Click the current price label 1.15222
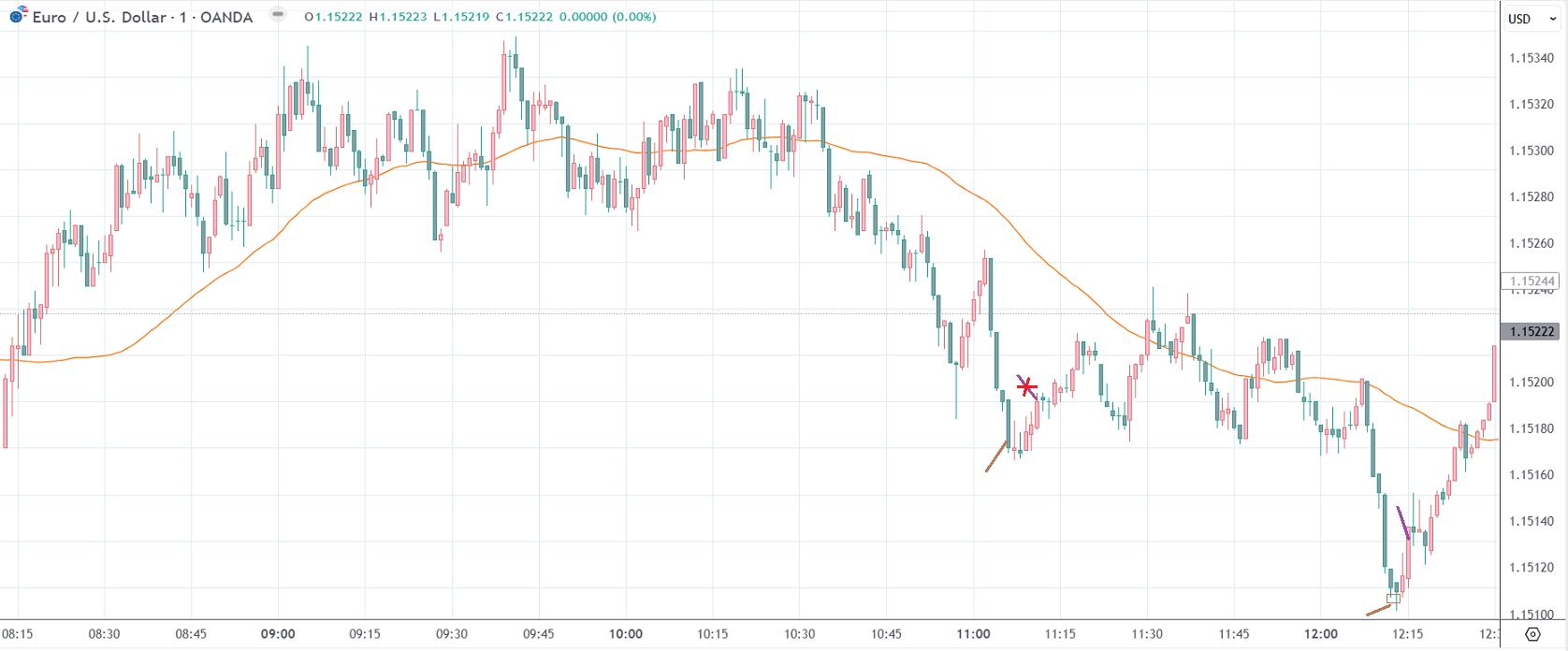Viewport: 1568px width, 651px height. (x=1530, y=331)
